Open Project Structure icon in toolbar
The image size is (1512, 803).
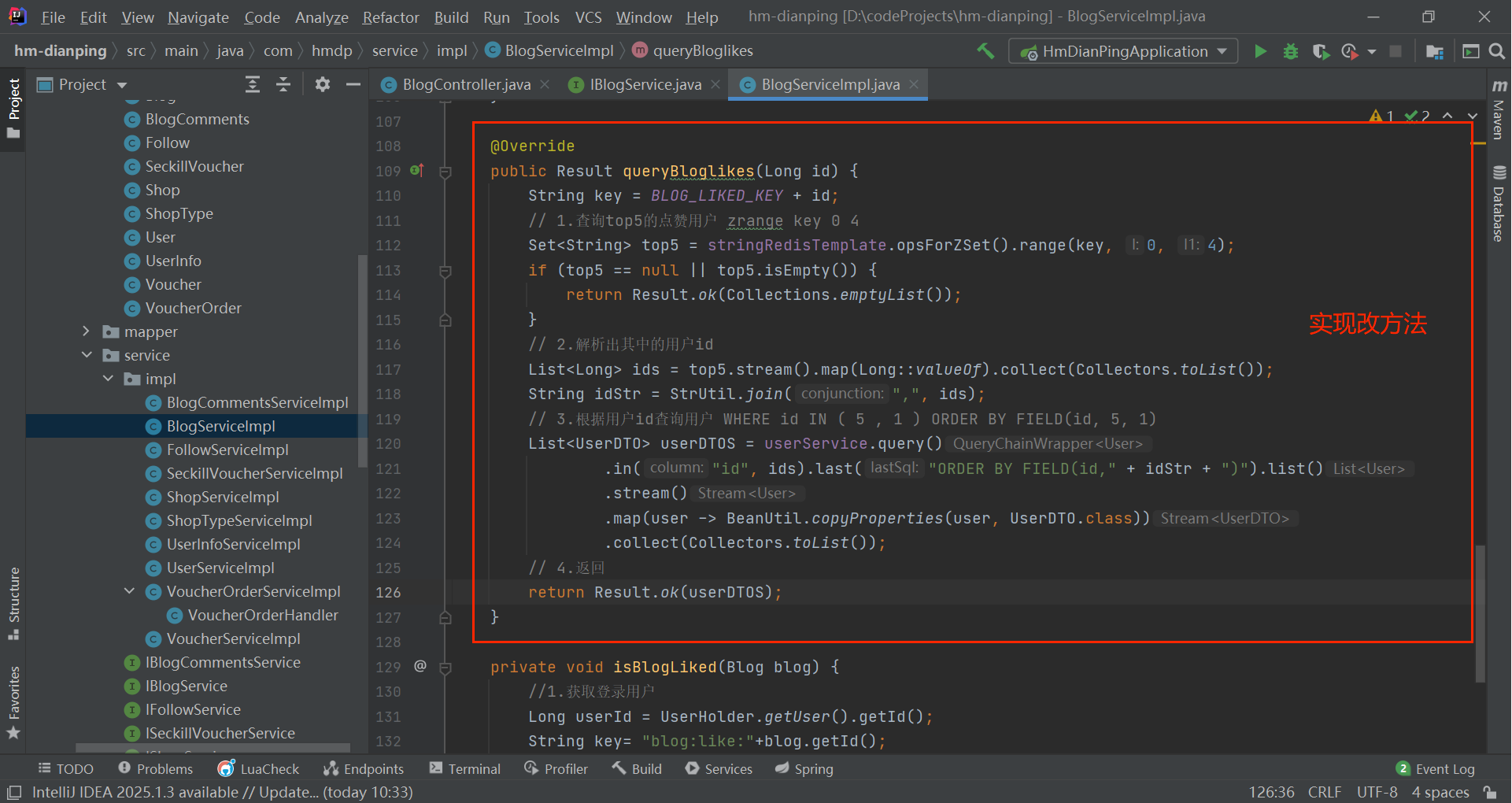[x=1435, y=51]
